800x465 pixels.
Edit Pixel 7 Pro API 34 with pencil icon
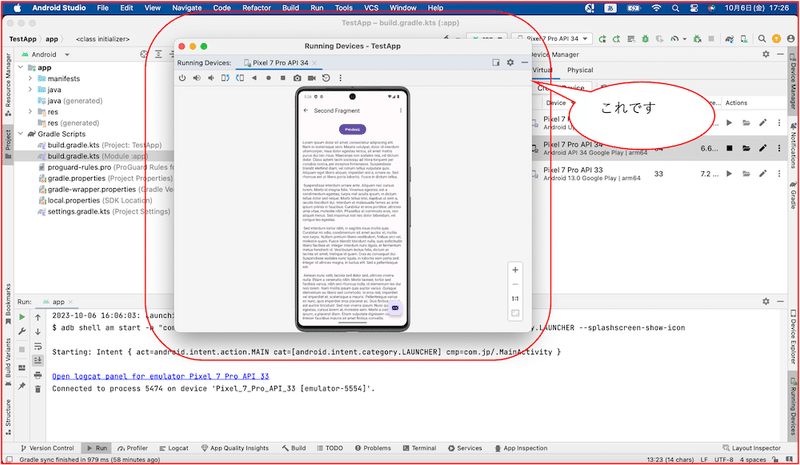tap(763, 148)
